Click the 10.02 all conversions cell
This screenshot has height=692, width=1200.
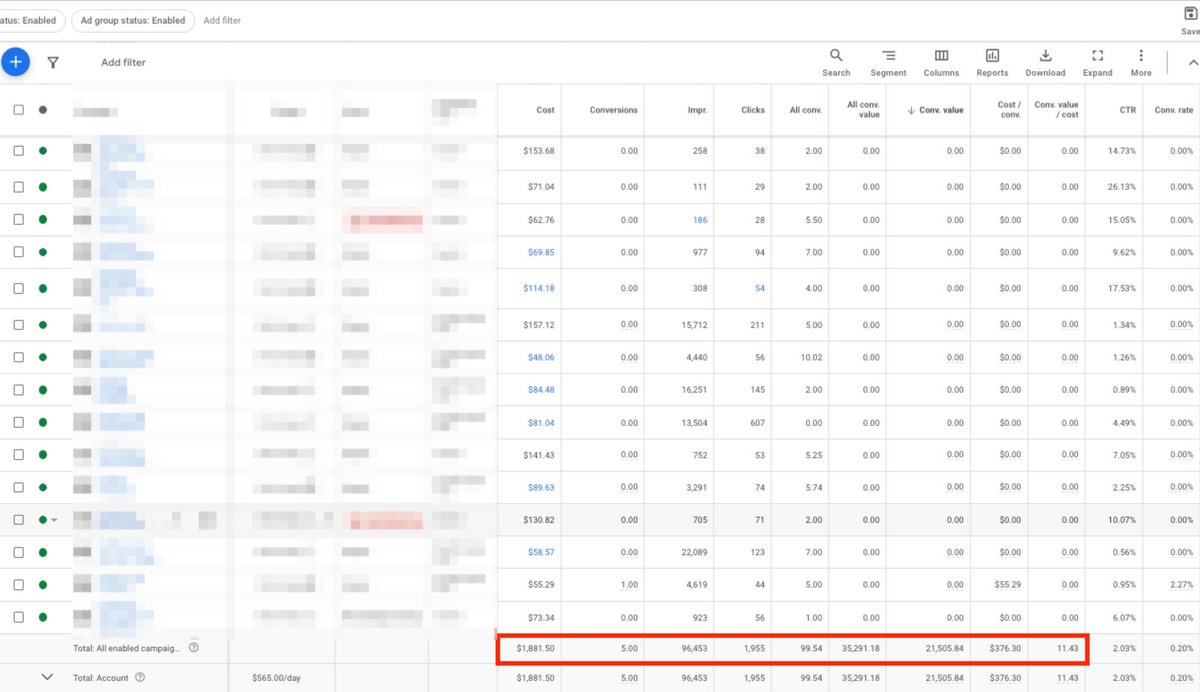pyautogui.click(x=810, y=357)
